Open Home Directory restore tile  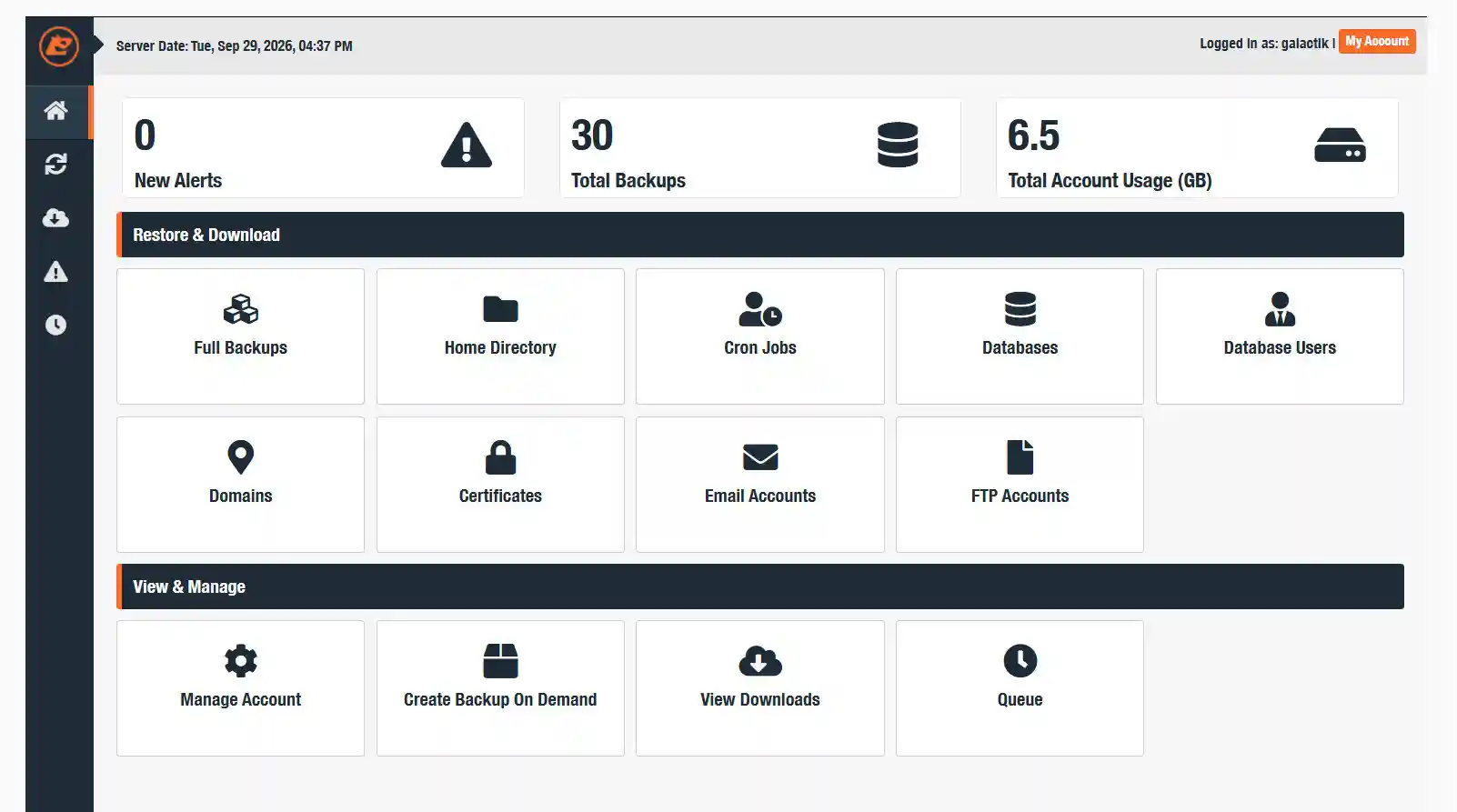tap(500, 336)
